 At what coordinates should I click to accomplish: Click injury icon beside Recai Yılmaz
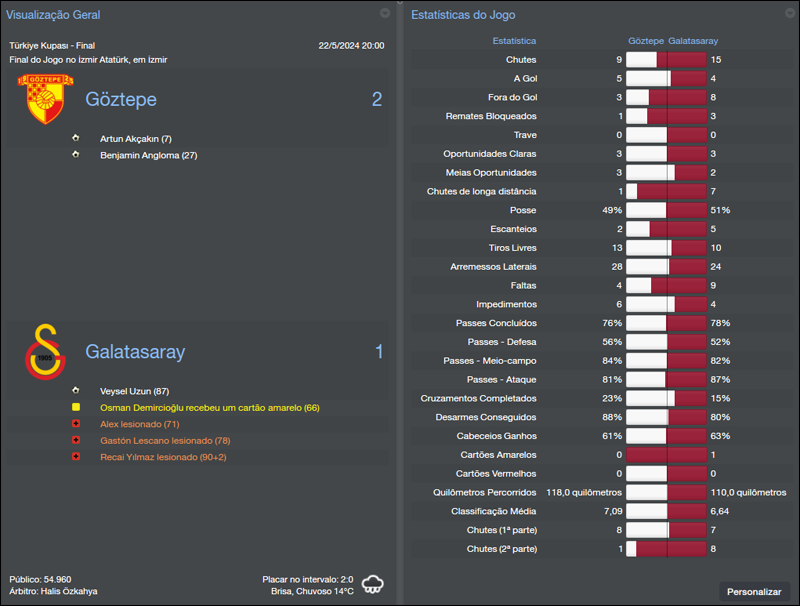tap(75, 457)
